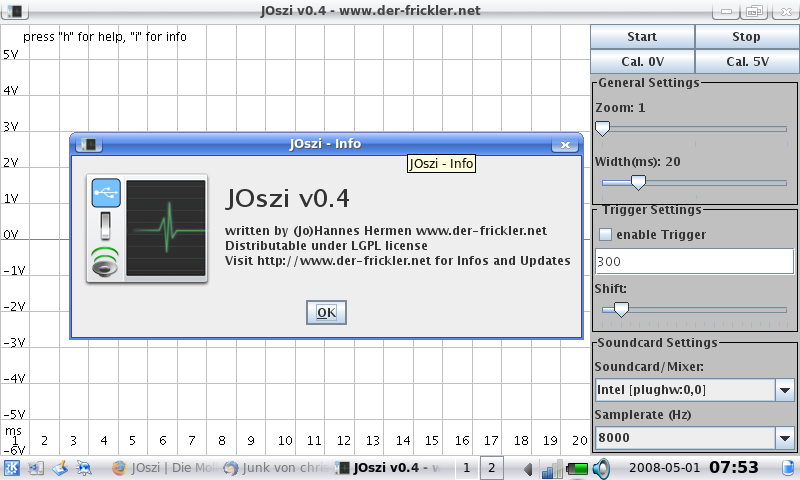Image resolution: width=800 pixels, height=480 pixels.
Task: Open the KDE start menu icon
Action: 11,468
